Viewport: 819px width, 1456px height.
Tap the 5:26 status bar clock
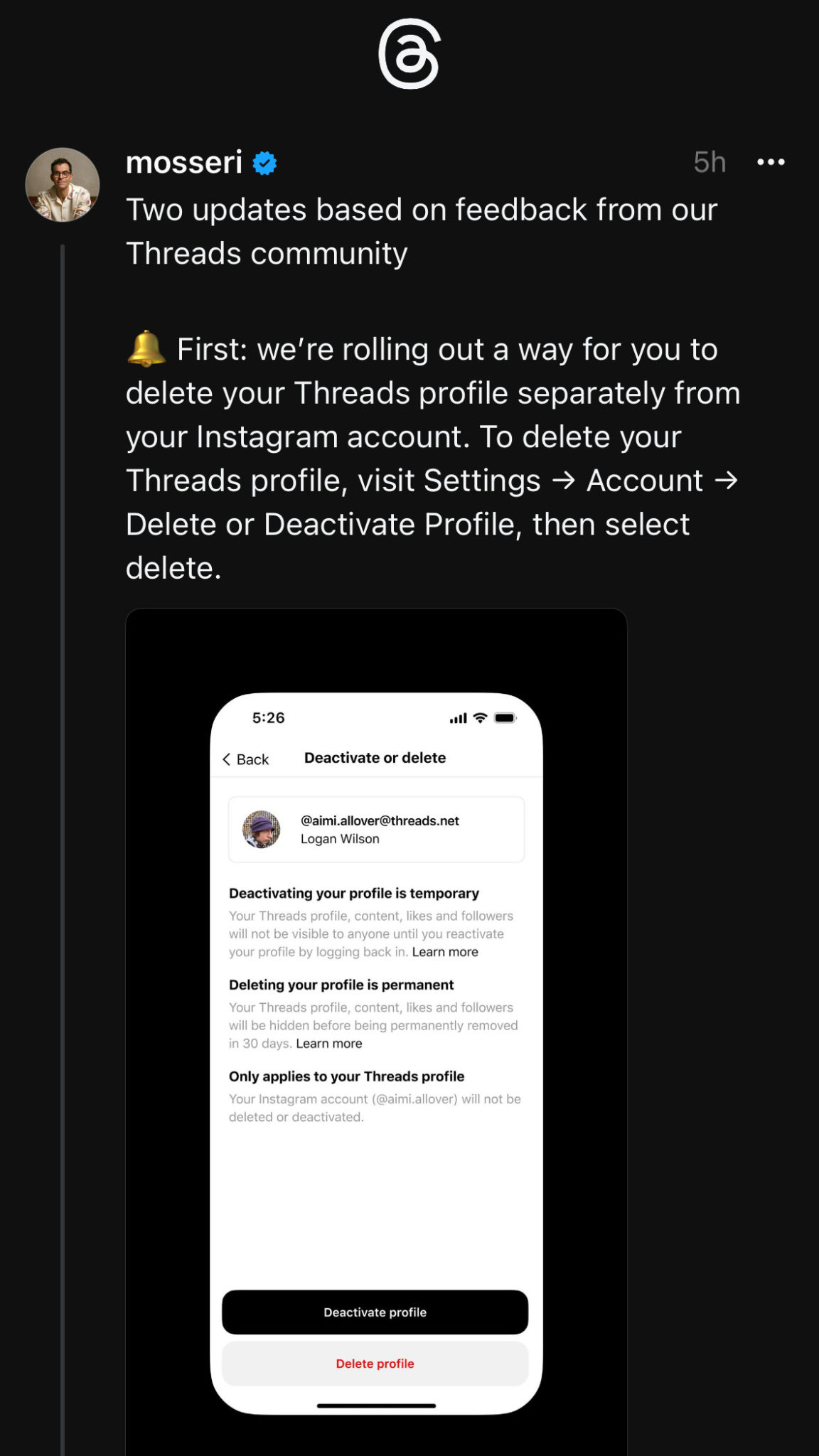[x=268, y=718]
